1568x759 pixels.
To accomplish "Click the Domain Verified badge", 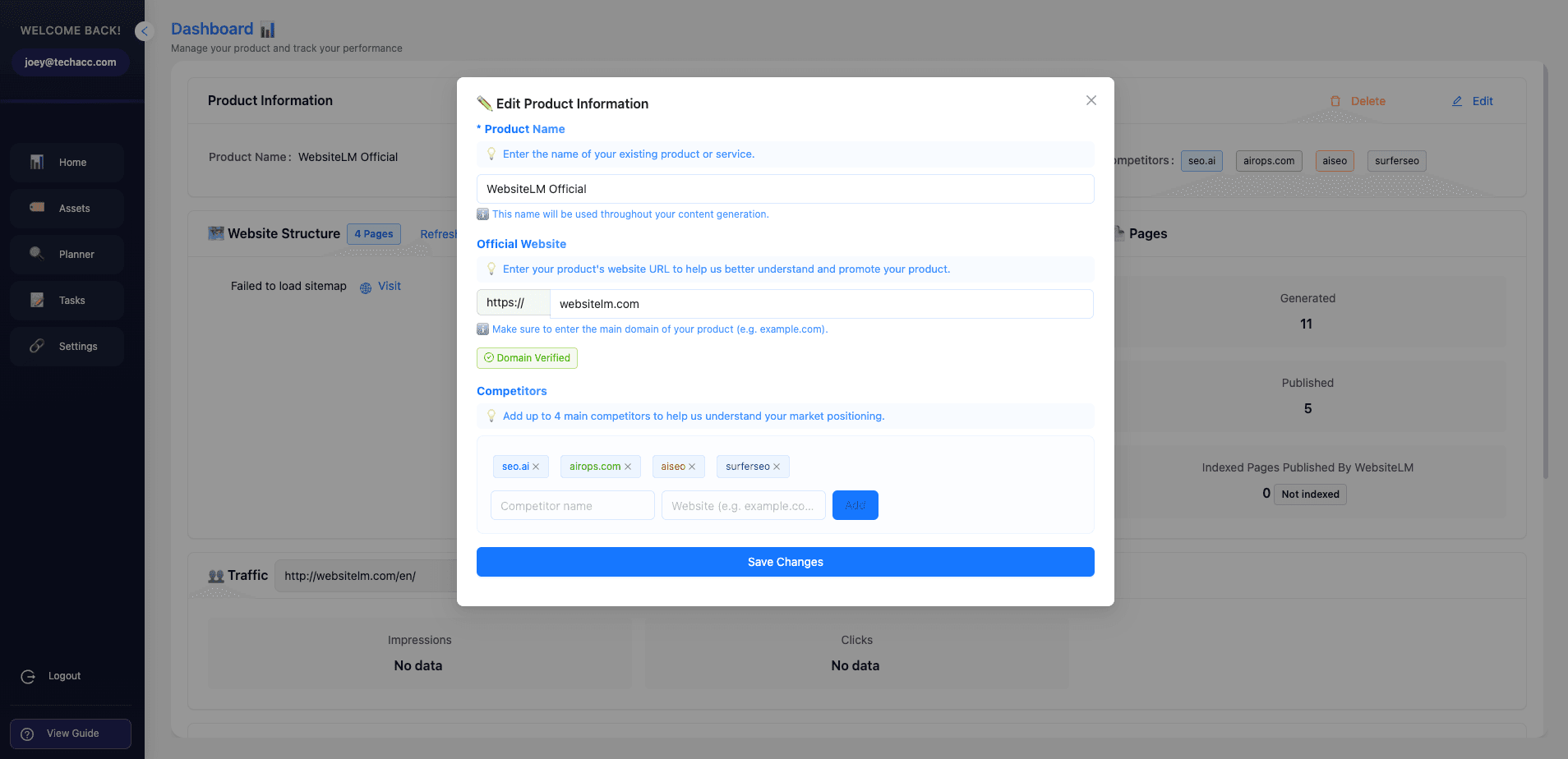I will [527, 358].
